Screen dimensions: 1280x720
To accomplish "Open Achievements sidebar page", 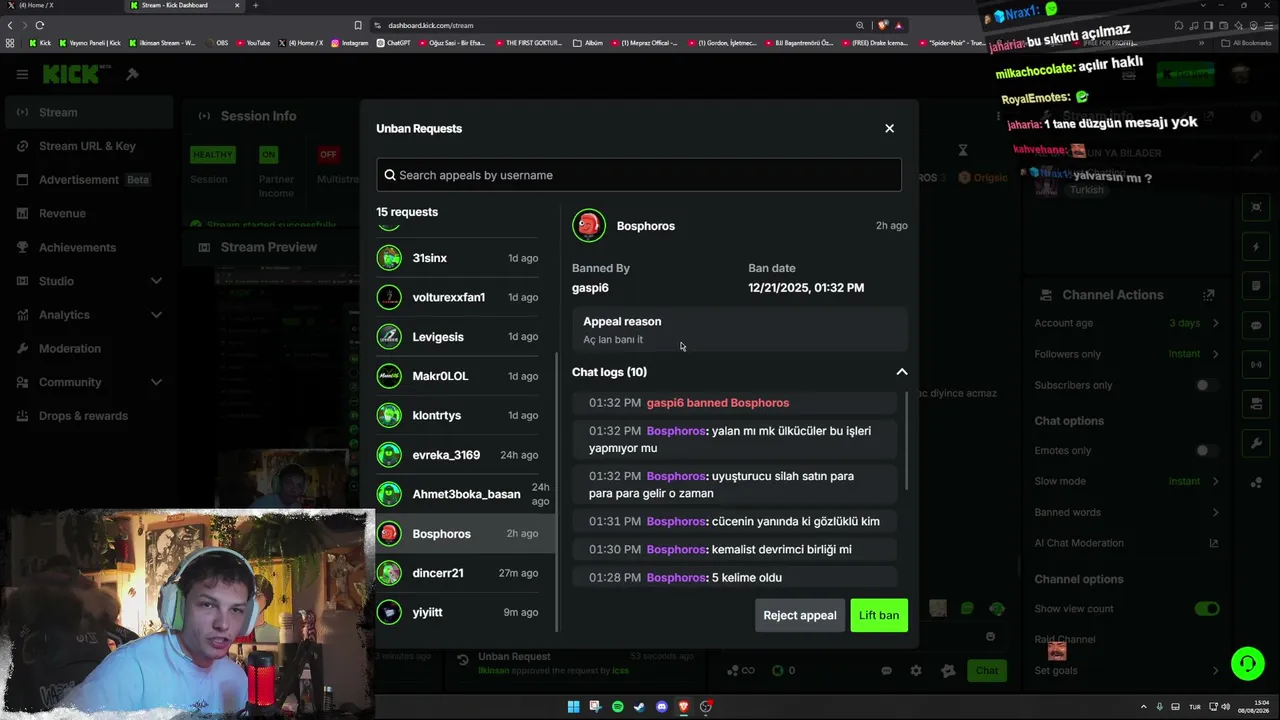I will [88, 247].
